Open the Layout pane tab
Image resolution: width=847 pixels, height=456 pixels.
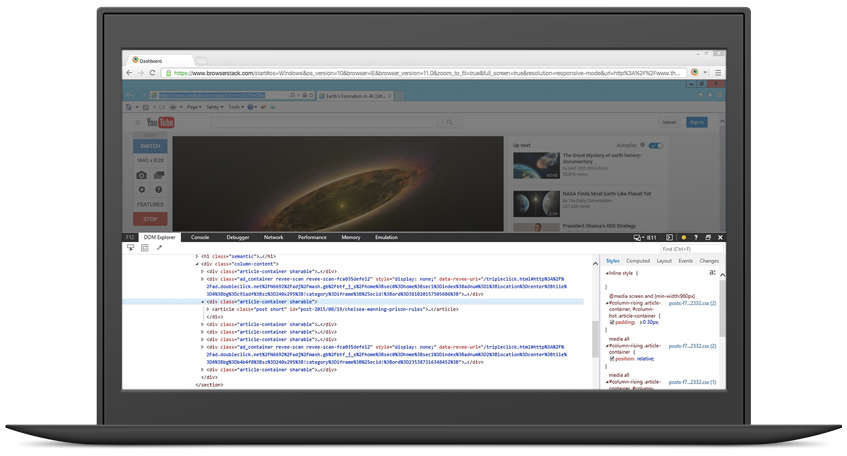tap(664, 261)
